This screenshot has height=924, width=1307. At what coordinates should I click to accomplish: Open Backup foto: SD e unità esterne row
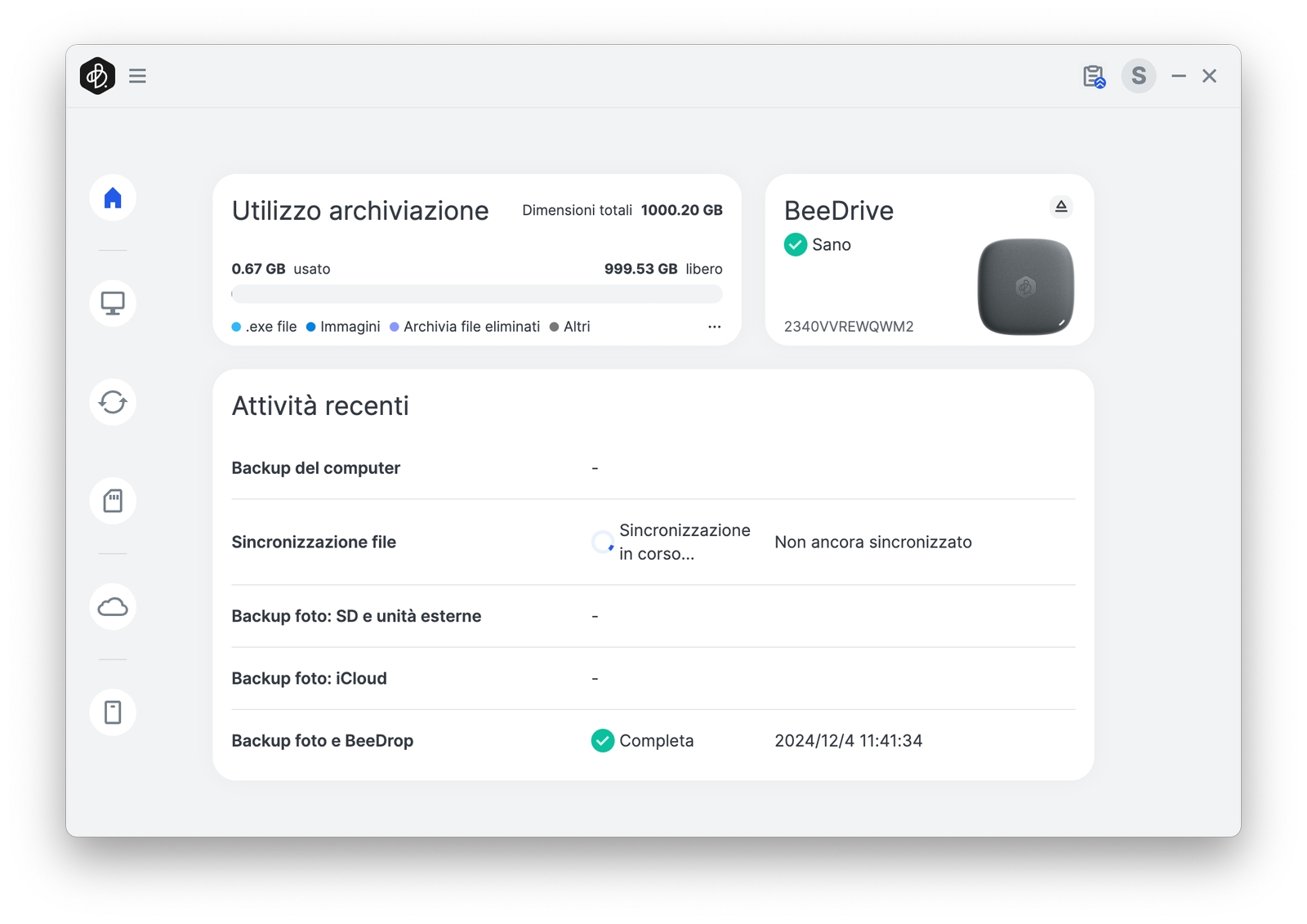click(x=653, y=616)
